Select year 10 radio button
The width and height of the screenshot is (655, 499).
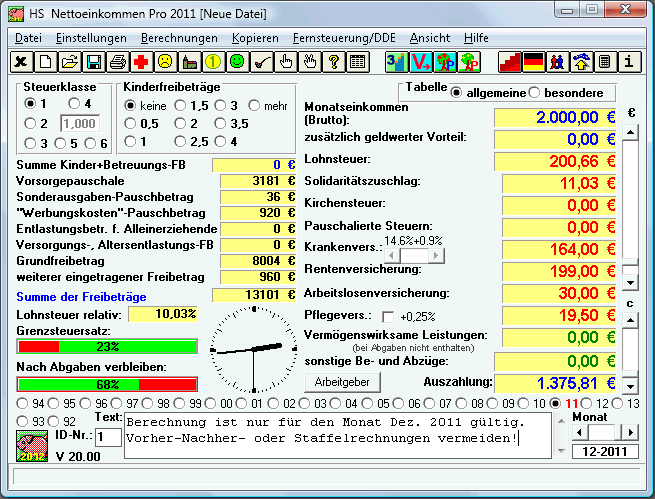point(525,403)
